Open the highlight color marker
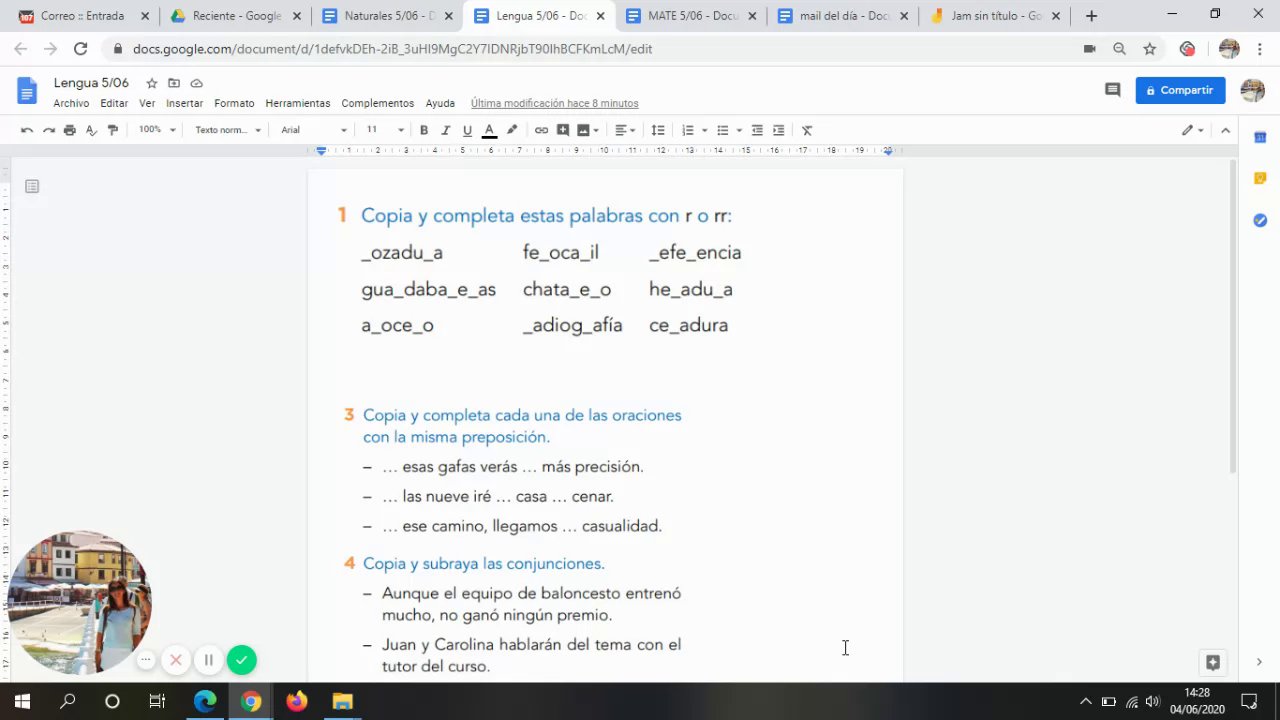This screenshot has height=720, width=1280. 512,130
